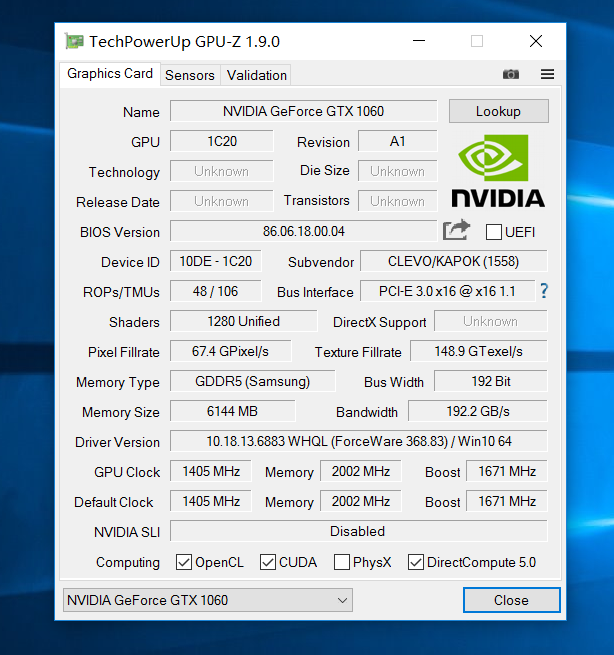Open the Validation tab
Image resolution: width=614 pixels, height=655 pixels.
(256, 75)
